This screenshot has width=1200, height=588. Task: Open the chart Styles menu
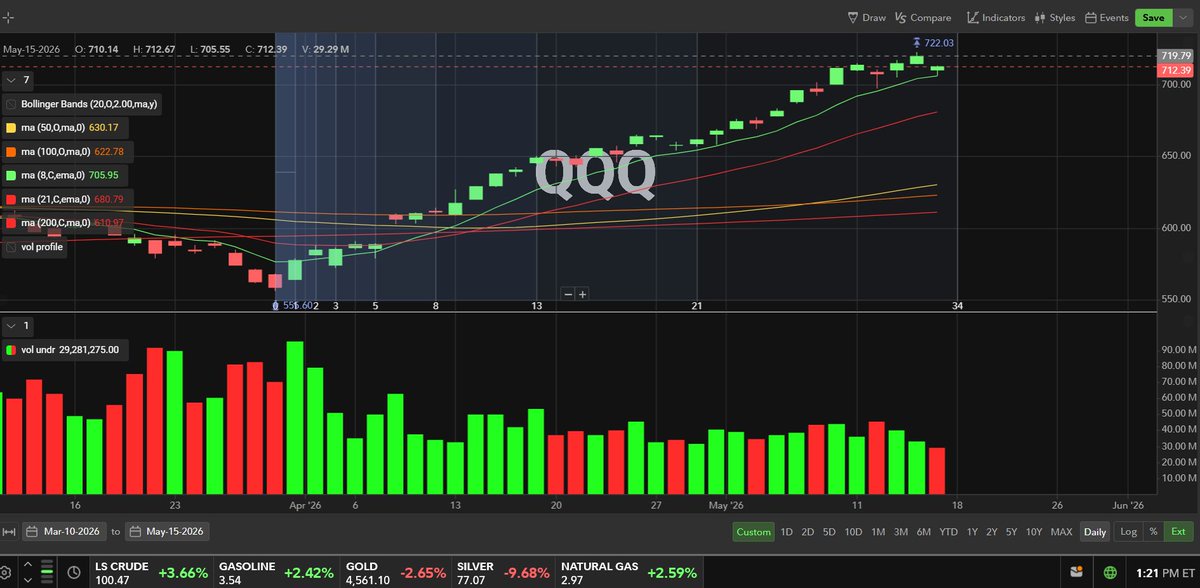point(1055,17)
